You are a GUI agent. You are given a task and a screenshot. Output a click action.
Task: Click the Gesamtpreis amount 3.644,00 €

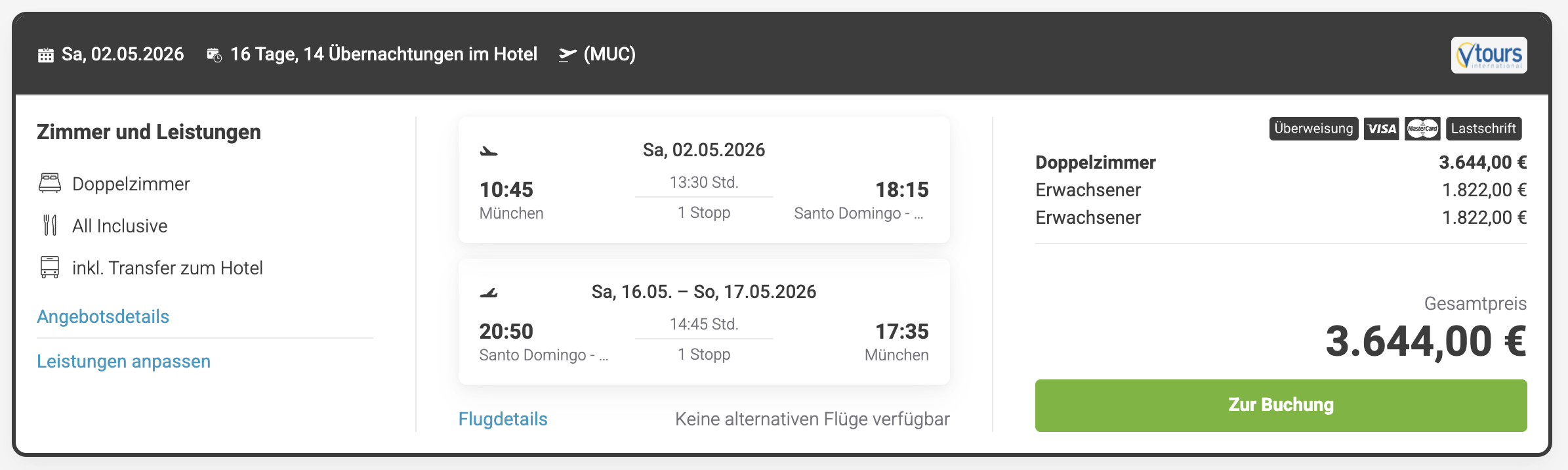[1426, 342]
